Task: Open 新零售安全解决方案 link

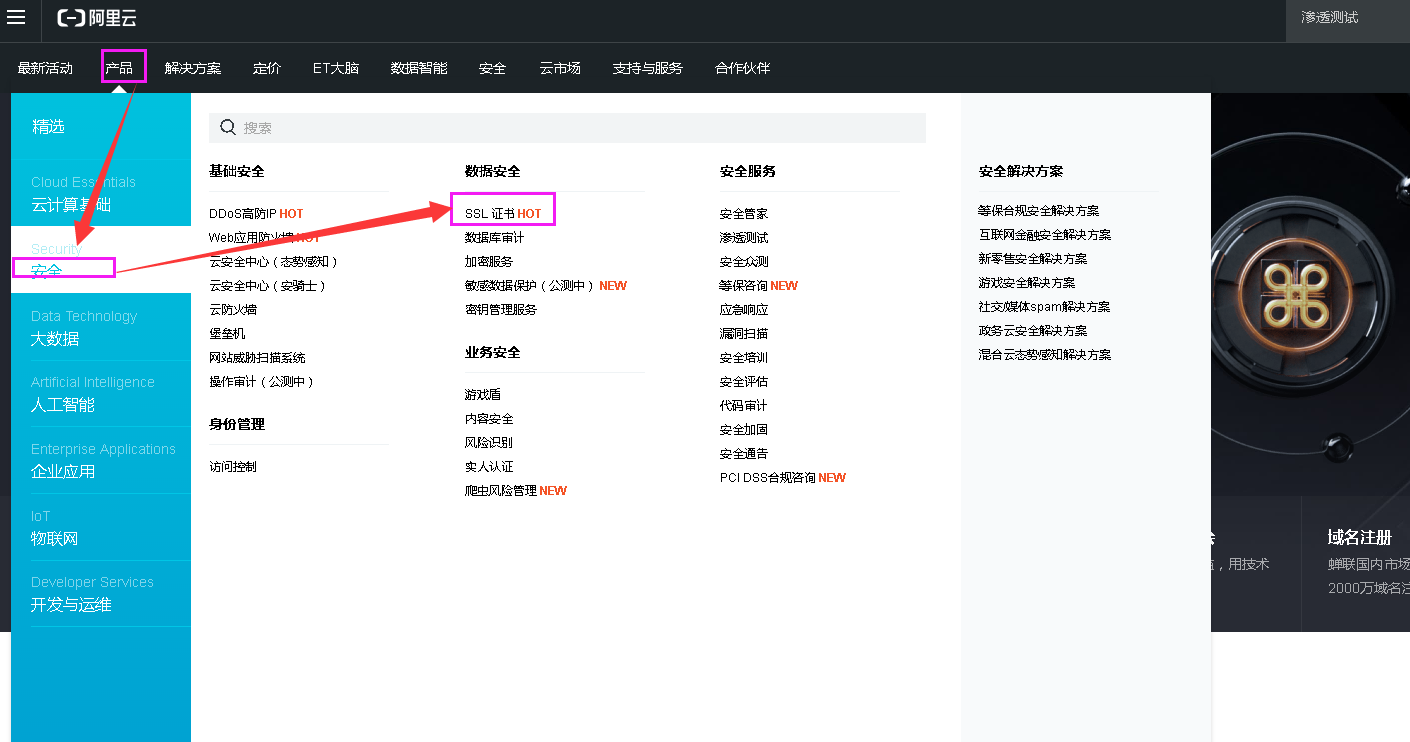Action: click(x=1033, y=259)
